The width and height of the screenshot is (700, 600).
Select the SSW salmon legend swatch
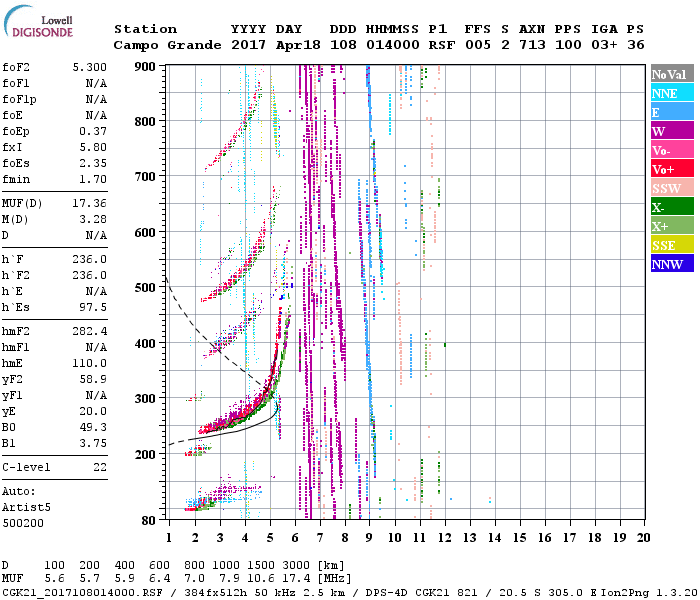point(672,188)
